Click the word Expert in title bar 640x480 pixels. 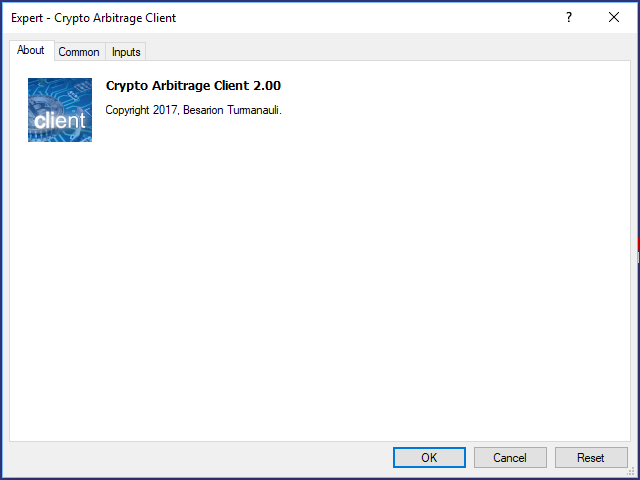coord(27,18)
